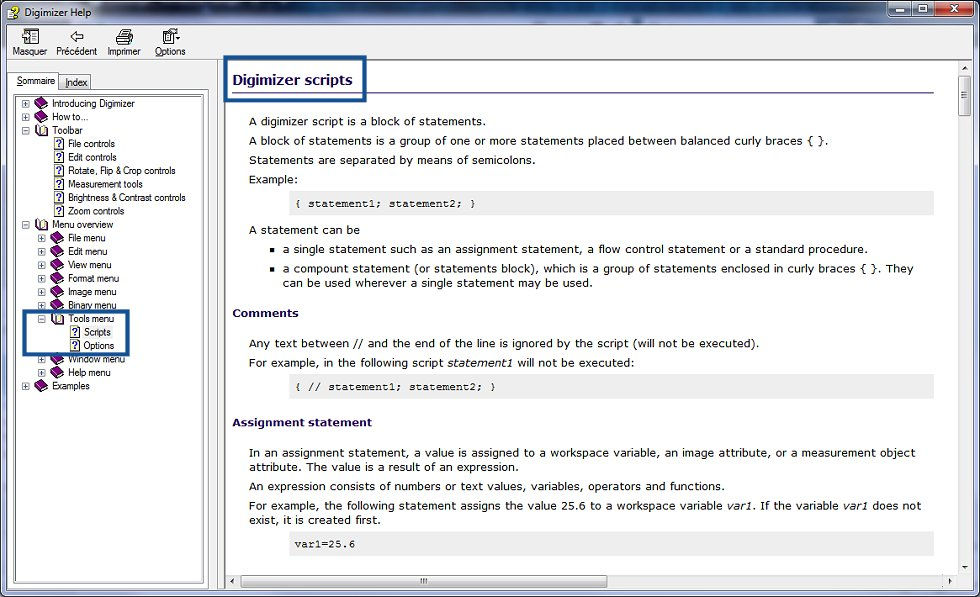Click the book icon next to Image menu
The width and height of the screenshot is (980, 597).
pyautogui.click(x=57, y=291)
